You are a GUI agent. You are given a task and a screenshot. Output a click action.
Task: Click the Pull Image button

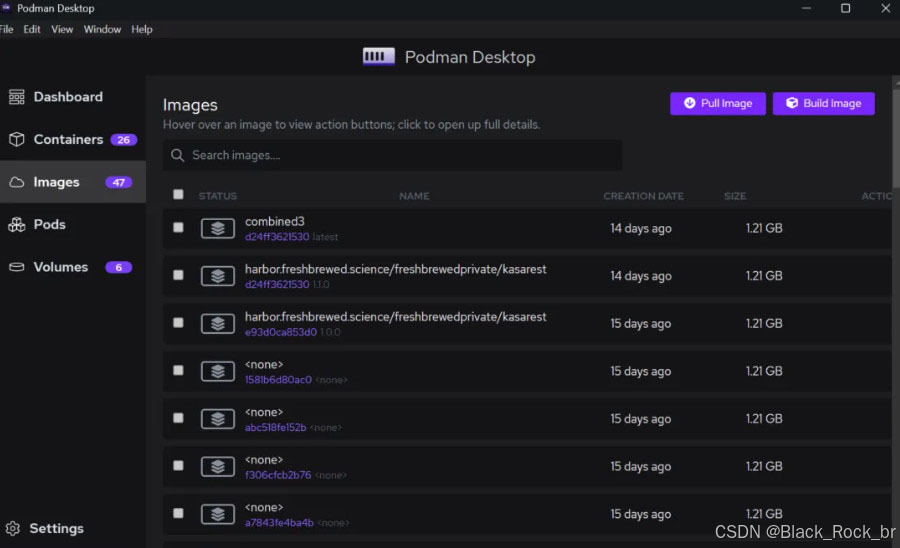pyautogui.click(x=717, y=103)
